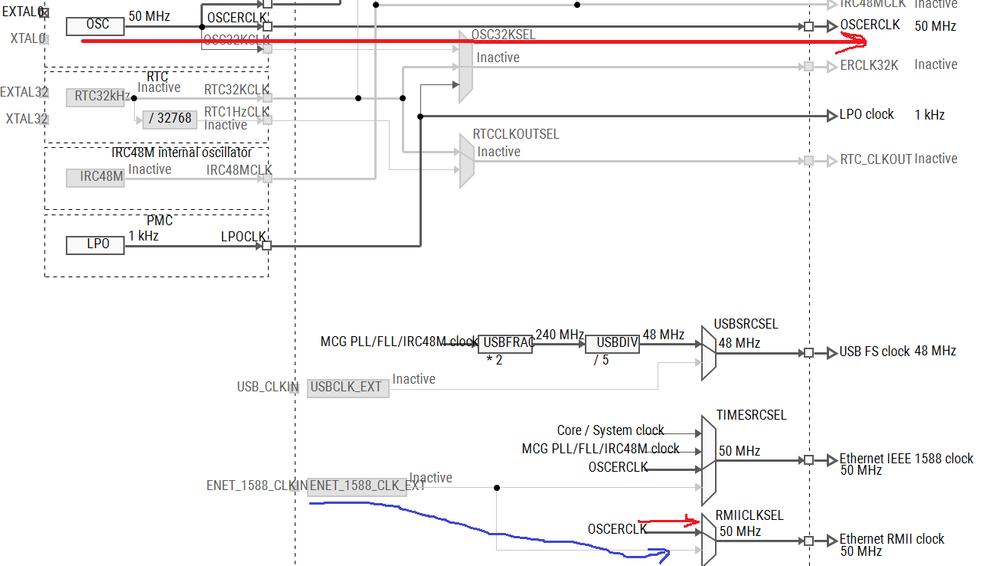The image size is (999, 566).
Task: Click the Inactive status beside ERCLK32K output
Action: coord(936,64)
